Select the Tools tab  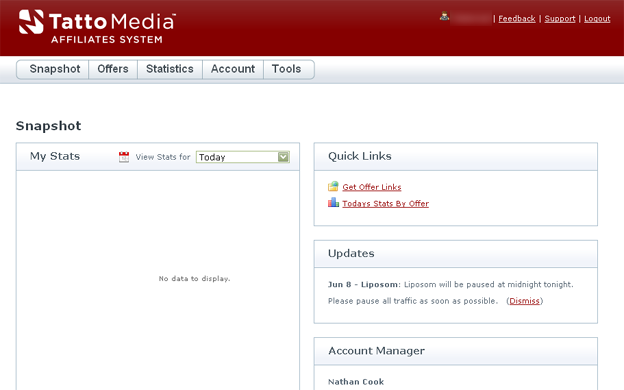tap(288, 69)
